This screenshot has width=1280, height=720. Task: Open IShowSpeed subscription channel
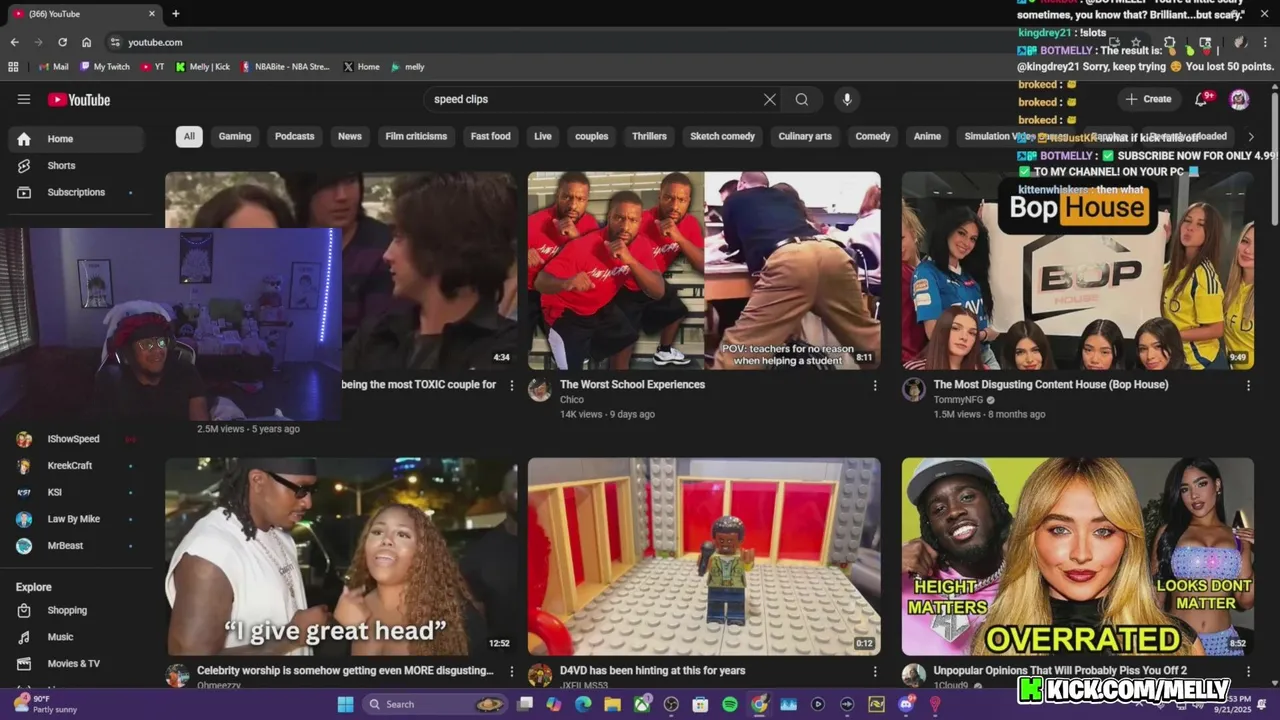click(x=72, y=439)
